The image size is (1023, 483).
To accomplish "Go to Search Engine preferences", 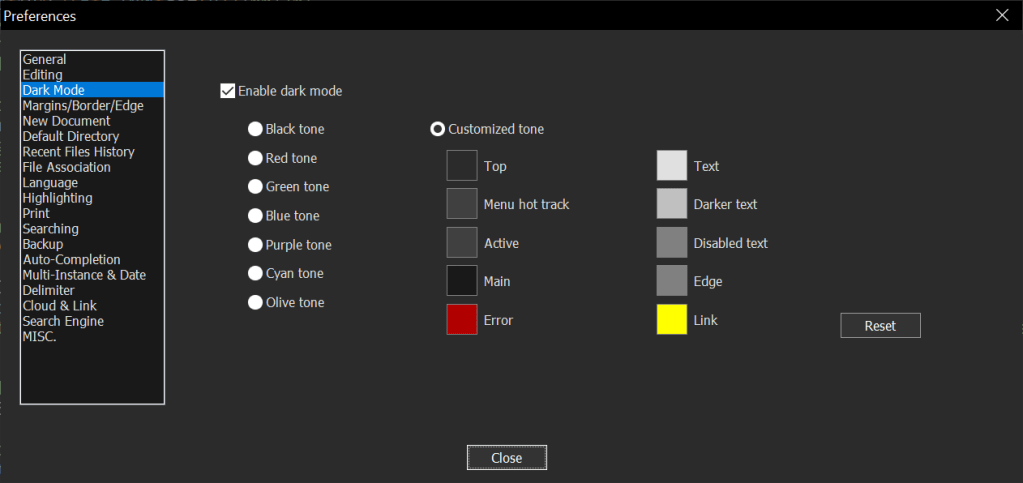I will pos(63,321).
